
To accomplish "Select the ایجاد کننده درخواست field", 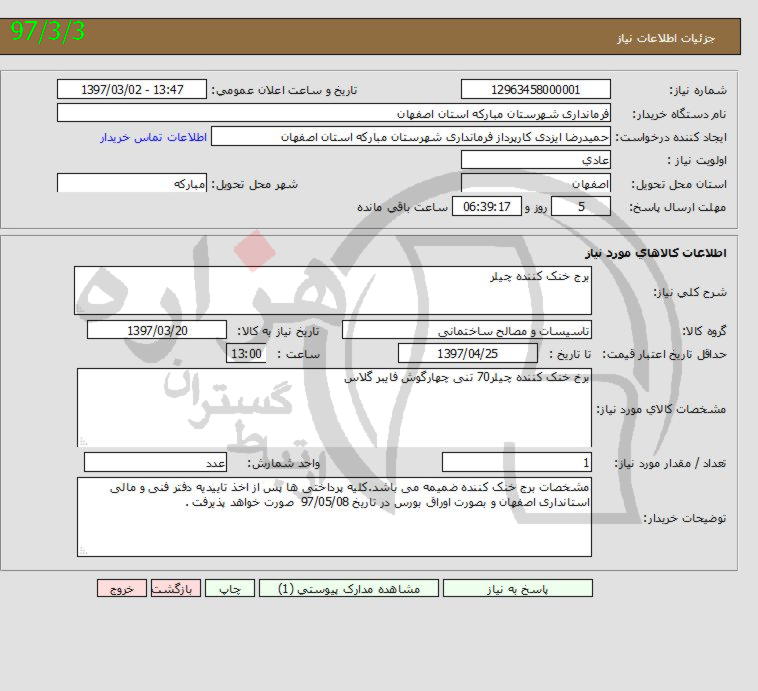I will pos(411,136).
